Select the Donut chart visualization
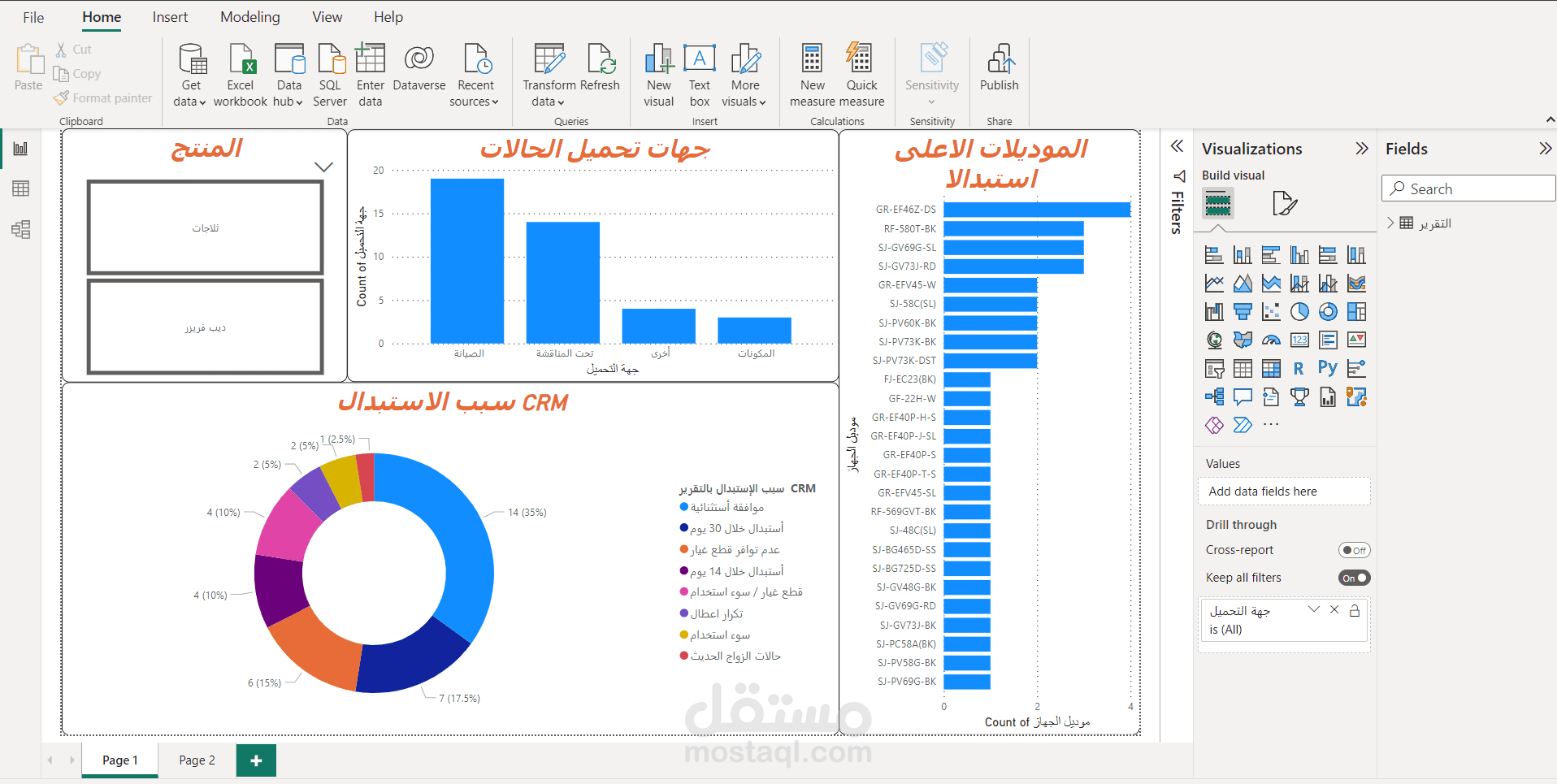The width and height of the screenshot is (1557, 784). tap(1328, 312)
